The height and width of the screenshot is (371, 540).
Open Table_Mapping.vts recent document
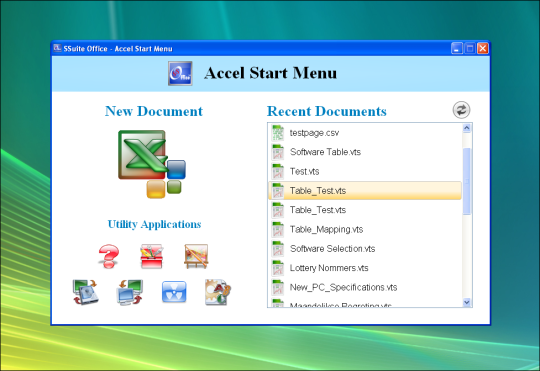pyautogui.click(x=365, y=229)
